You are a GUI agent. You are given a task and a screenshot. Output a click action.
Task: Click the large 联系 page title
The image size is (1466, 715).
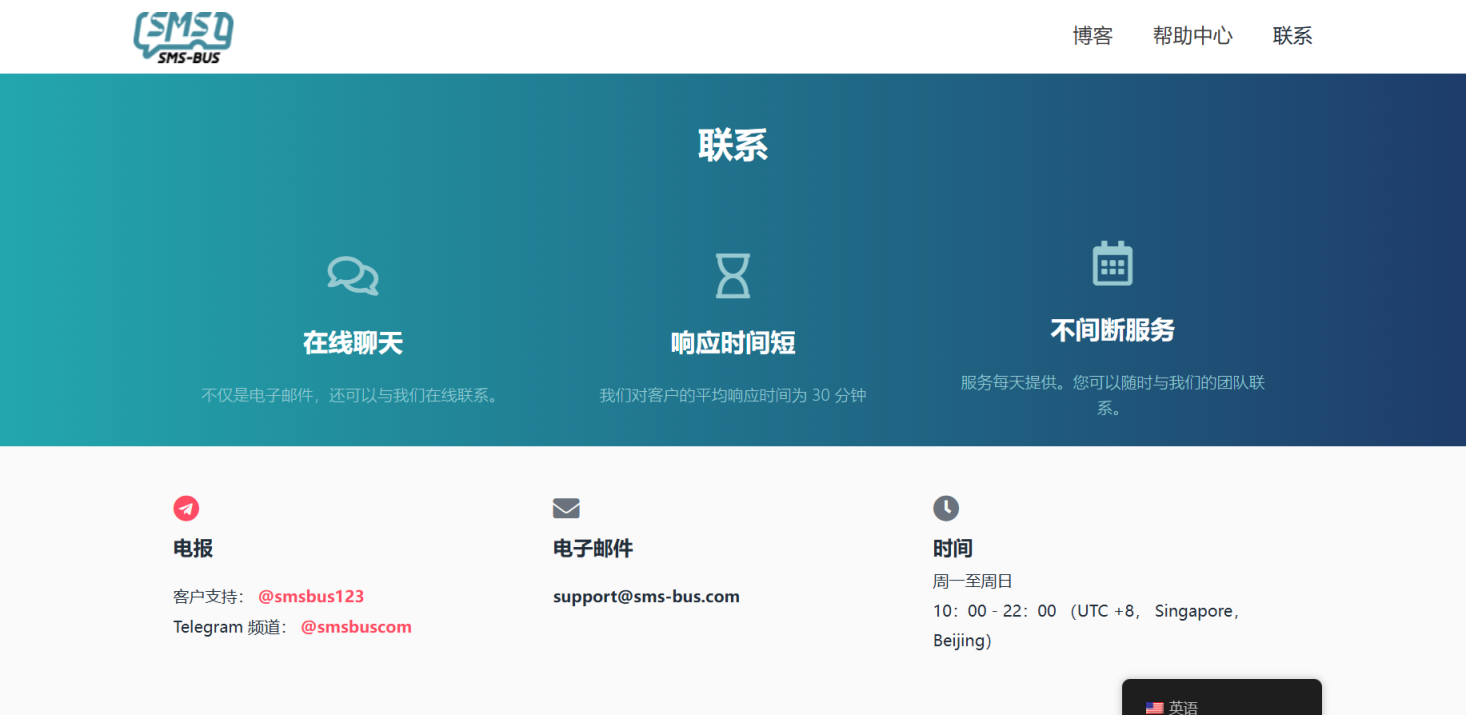click(732, 146)
